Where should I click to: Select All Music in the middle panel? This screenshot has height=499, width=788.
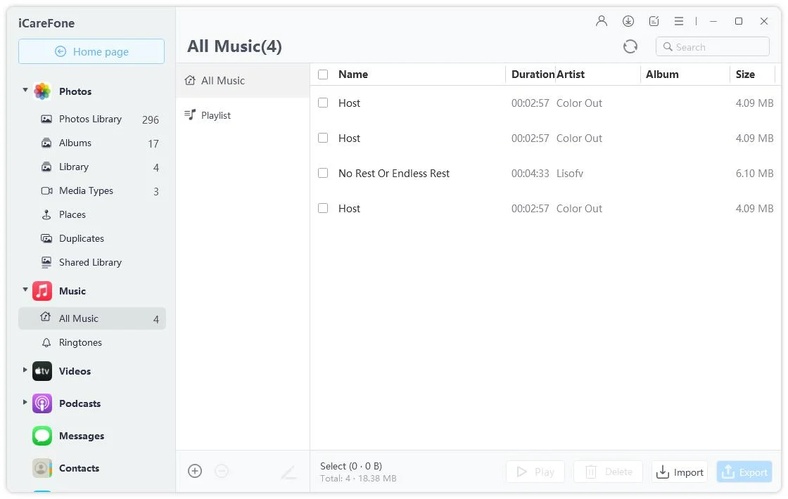click(243, 80)
